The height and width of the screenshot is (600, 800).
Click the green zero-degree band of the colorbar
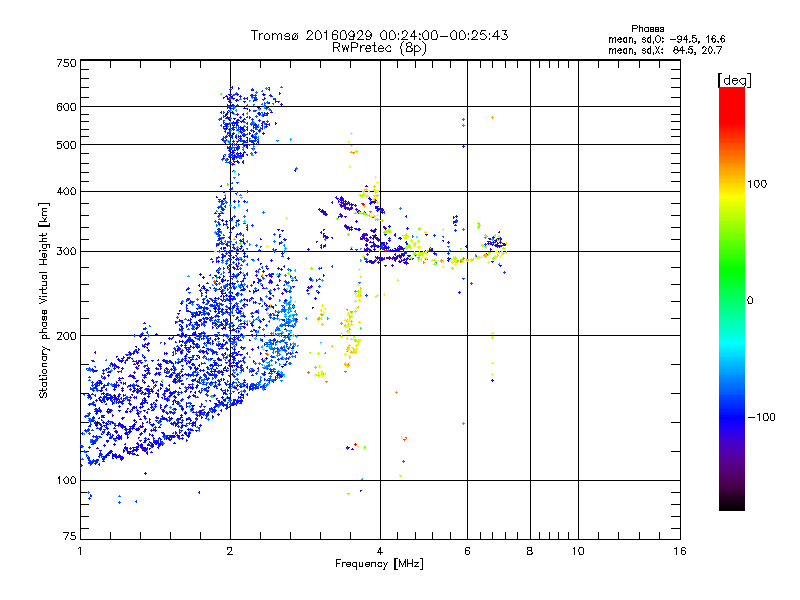(x=732, y=300)
